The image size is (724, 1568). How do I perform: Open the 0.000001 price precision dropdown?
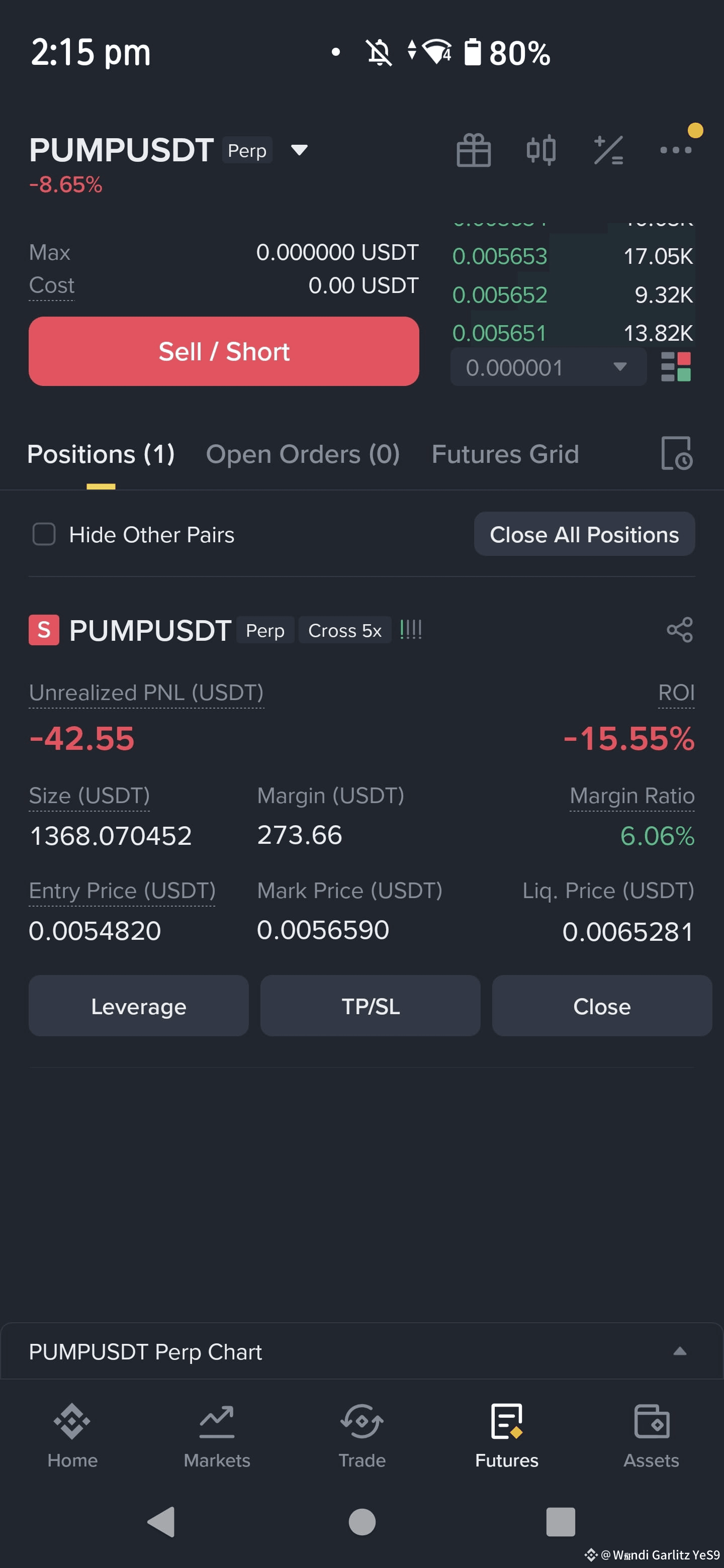[x=548, y=367]
